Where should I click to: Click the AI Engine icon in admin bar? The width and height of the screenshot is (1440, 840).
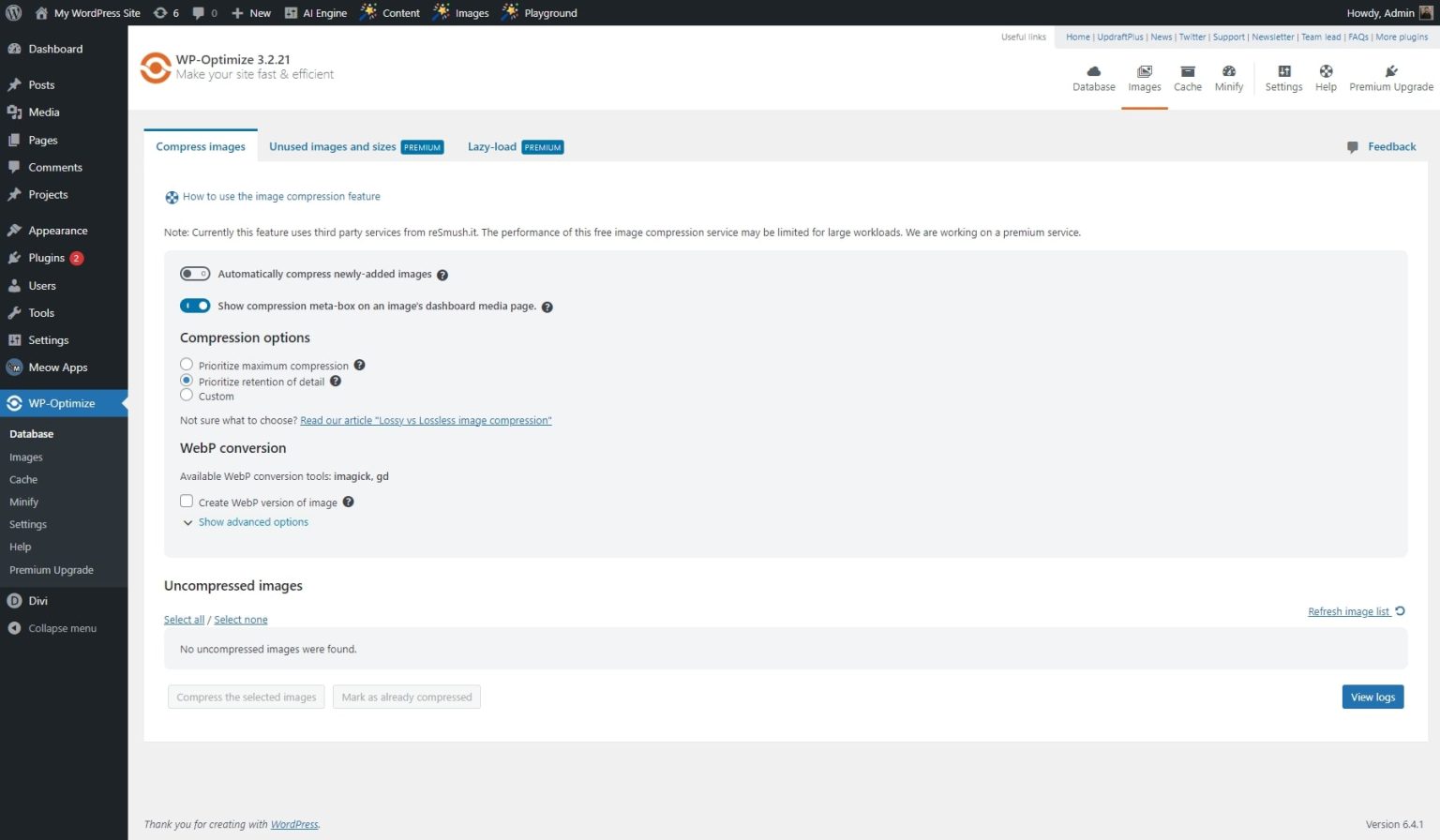292,12
